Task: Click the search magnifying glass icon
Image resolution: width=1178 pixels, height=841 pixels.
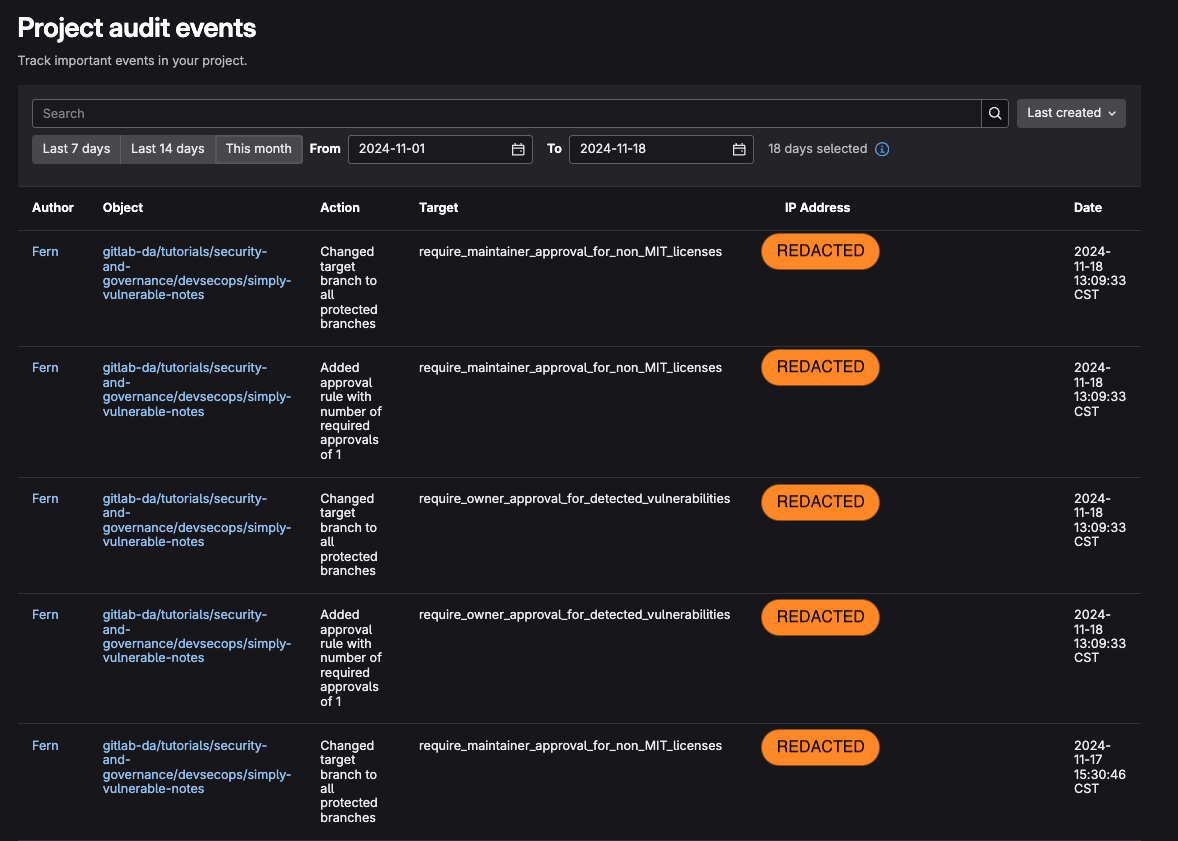Action: (x=994, y=113)
